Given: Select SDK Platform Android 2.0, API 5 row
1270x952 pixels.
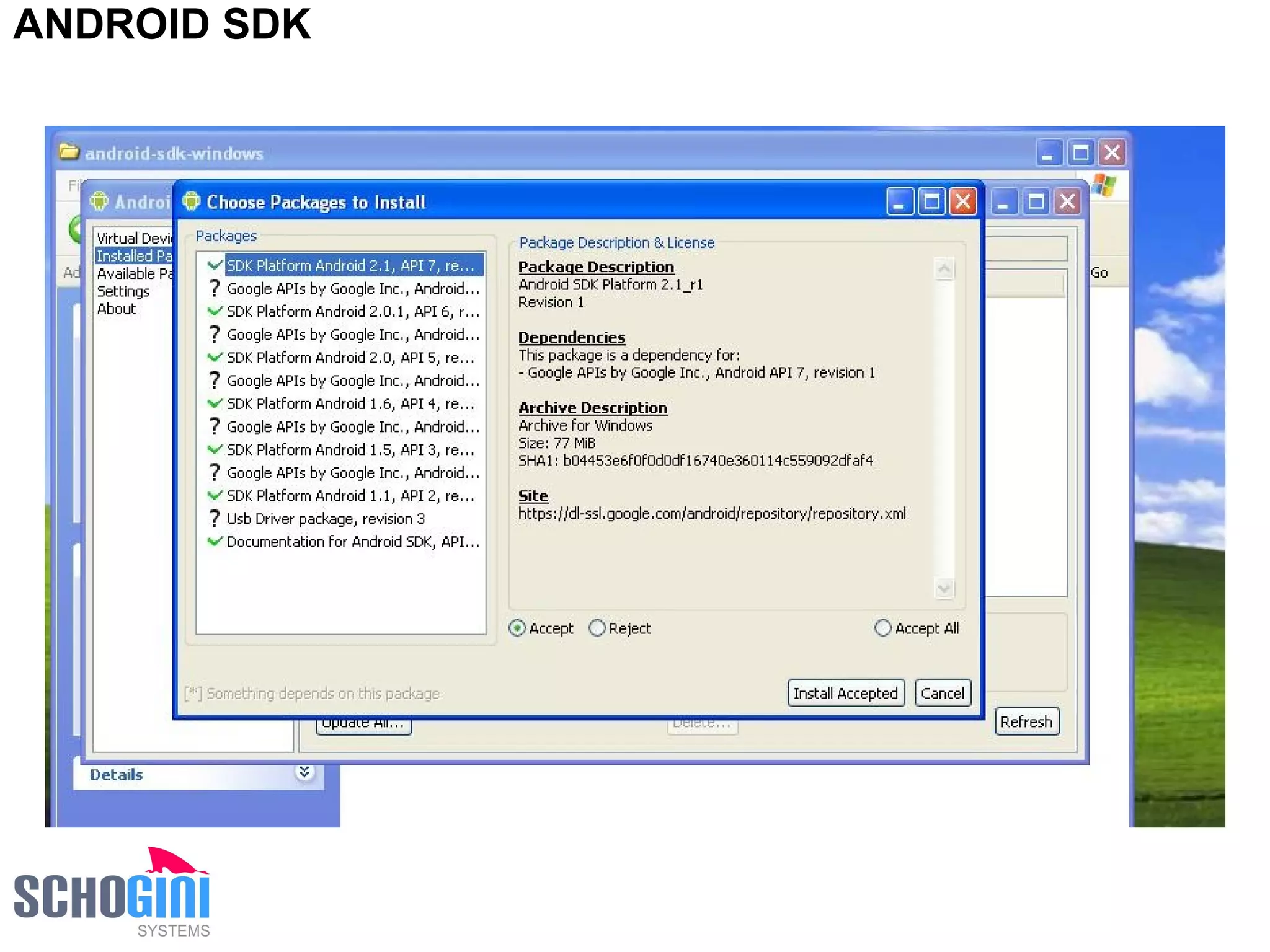Looking at the screenshot, I should [x=351, y=358].
